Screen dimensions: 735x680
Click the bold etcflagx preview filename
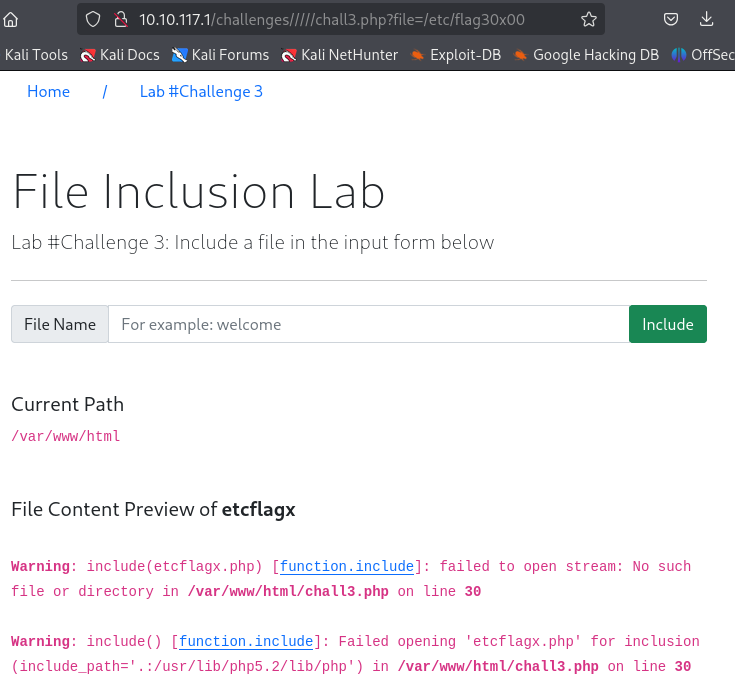(258, 509)
